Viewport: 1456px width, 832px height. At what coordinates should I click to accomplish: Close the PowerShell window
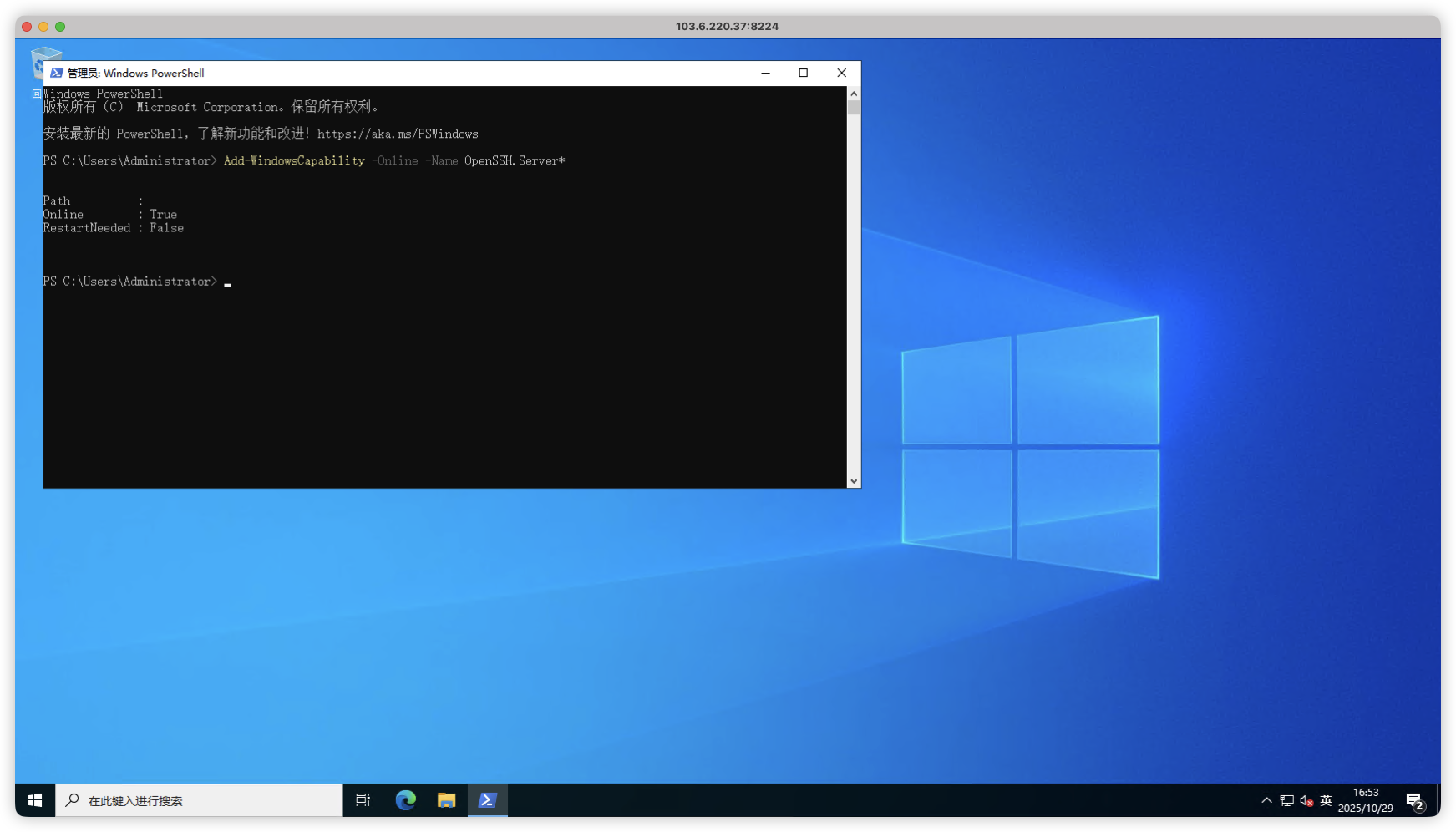(x=842, y=73)
